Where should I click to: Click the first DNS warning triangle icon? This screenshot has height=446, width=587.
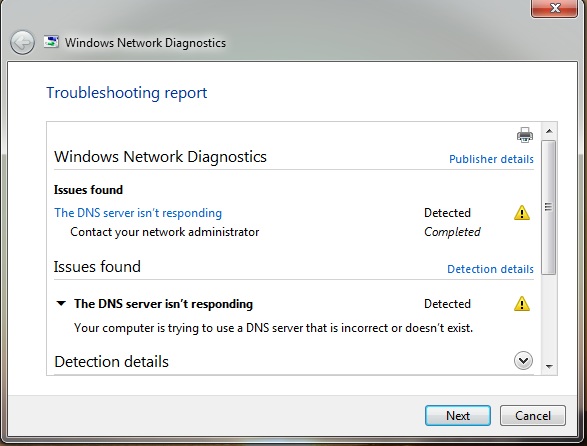[x=522, y=213]
